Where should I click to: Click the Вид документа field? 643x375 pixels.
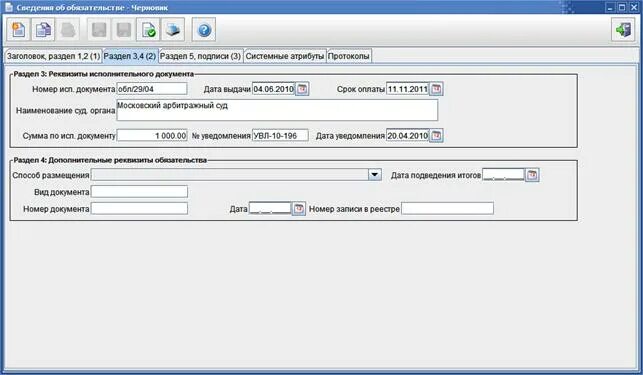(x=139, y=192)
